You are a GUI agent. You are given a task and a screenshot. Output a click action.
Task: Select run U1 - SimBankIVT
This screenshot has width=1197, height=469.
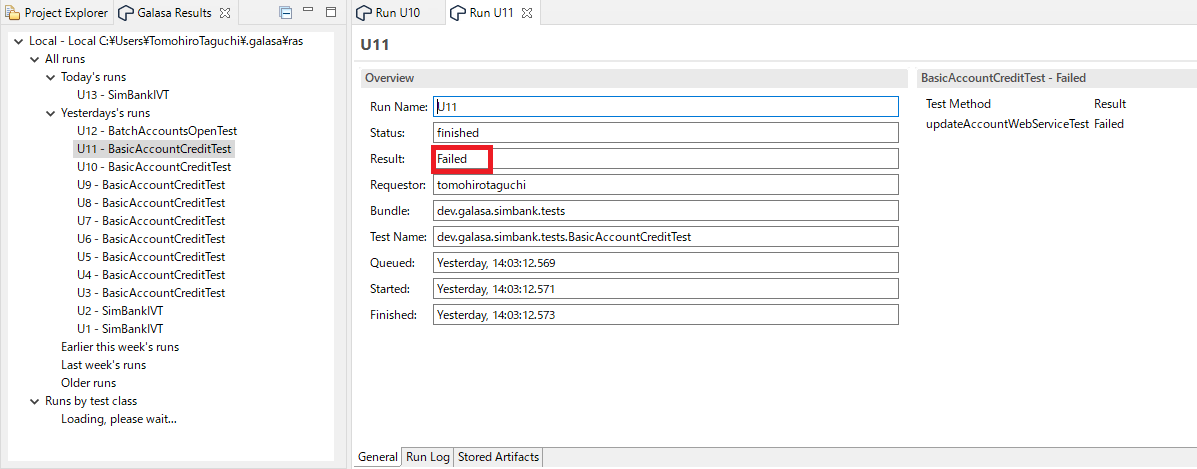120,329
